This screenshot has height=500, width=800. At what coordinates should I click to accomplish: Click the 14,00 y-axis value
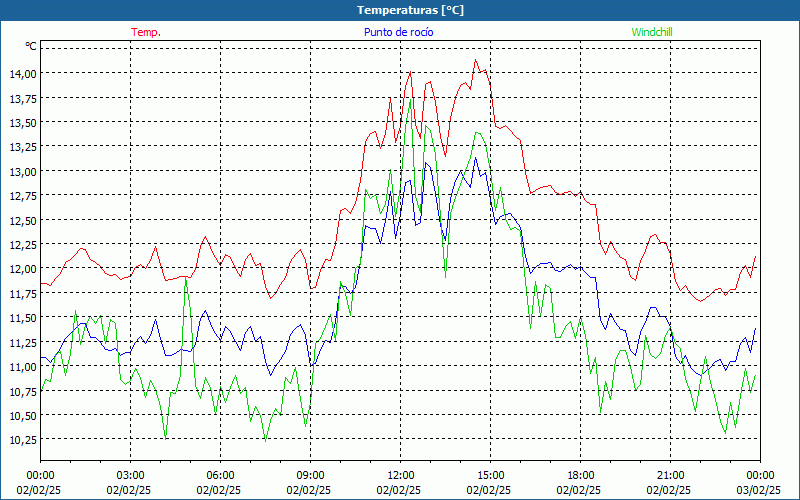click(x=23, y=74)
